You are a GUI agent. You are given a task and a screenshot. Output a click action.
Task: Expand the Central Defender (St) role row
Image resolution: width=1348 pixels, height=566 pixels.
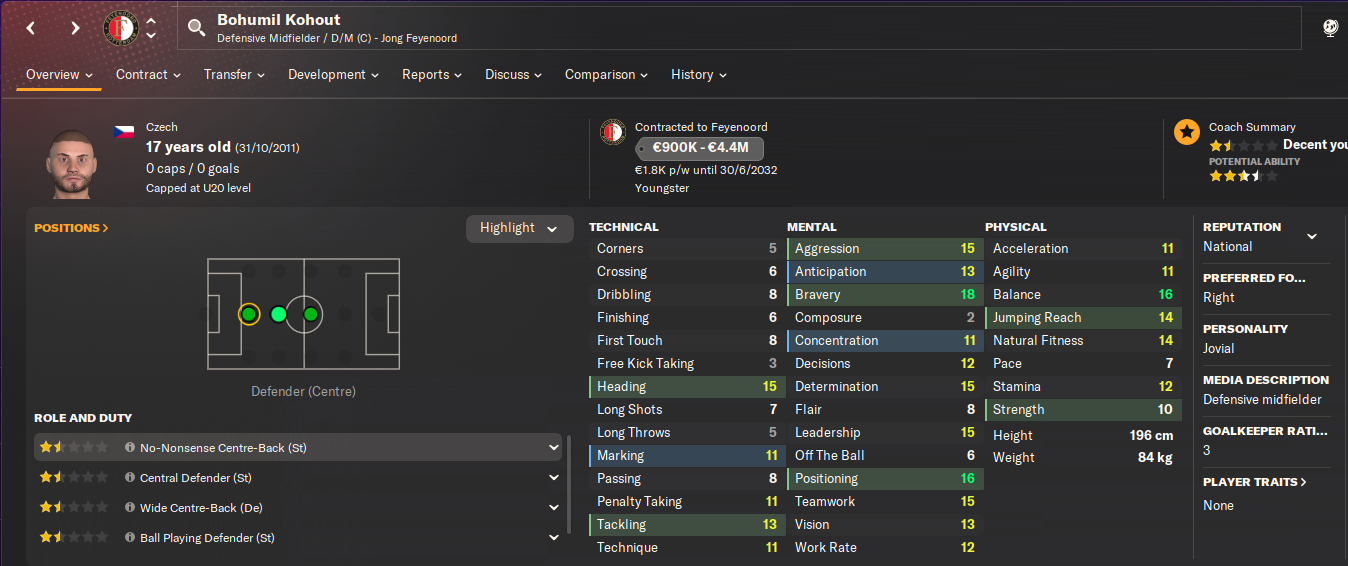554,478
